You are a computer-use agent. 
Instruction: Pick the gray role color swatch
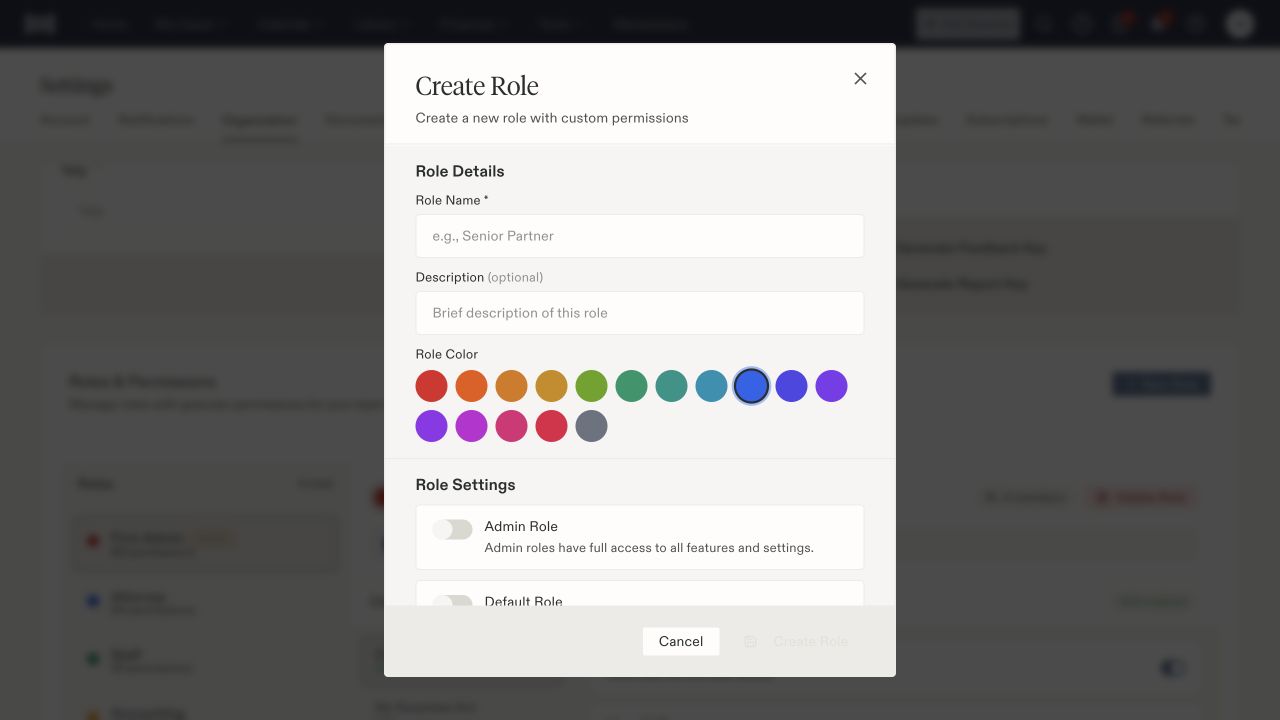[592, 426]
